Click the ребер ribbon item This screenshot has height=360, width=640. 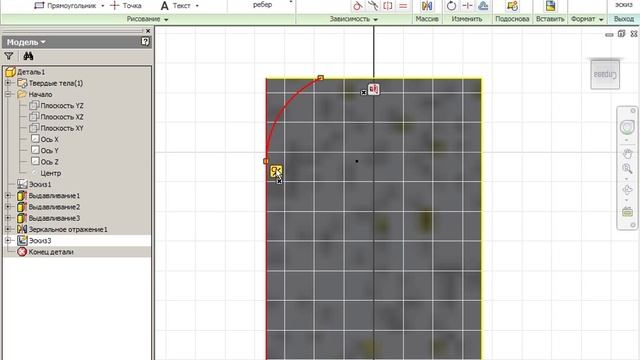[262, 4]
